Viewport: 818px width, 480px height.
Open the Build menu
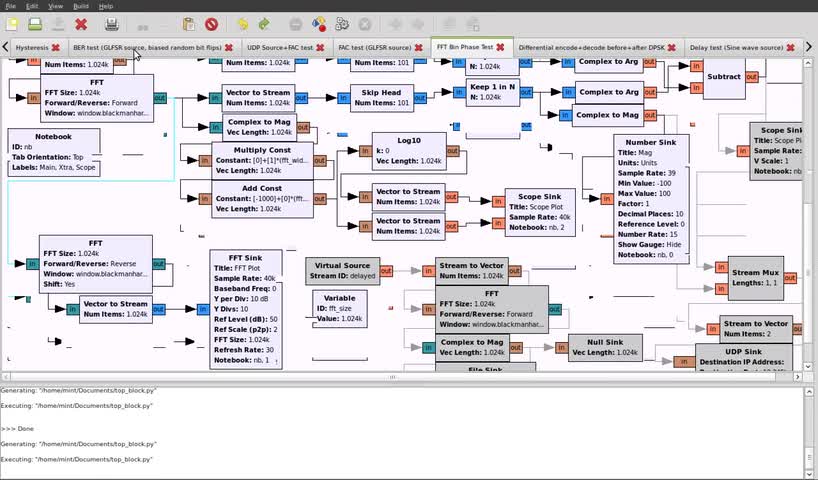81,6
